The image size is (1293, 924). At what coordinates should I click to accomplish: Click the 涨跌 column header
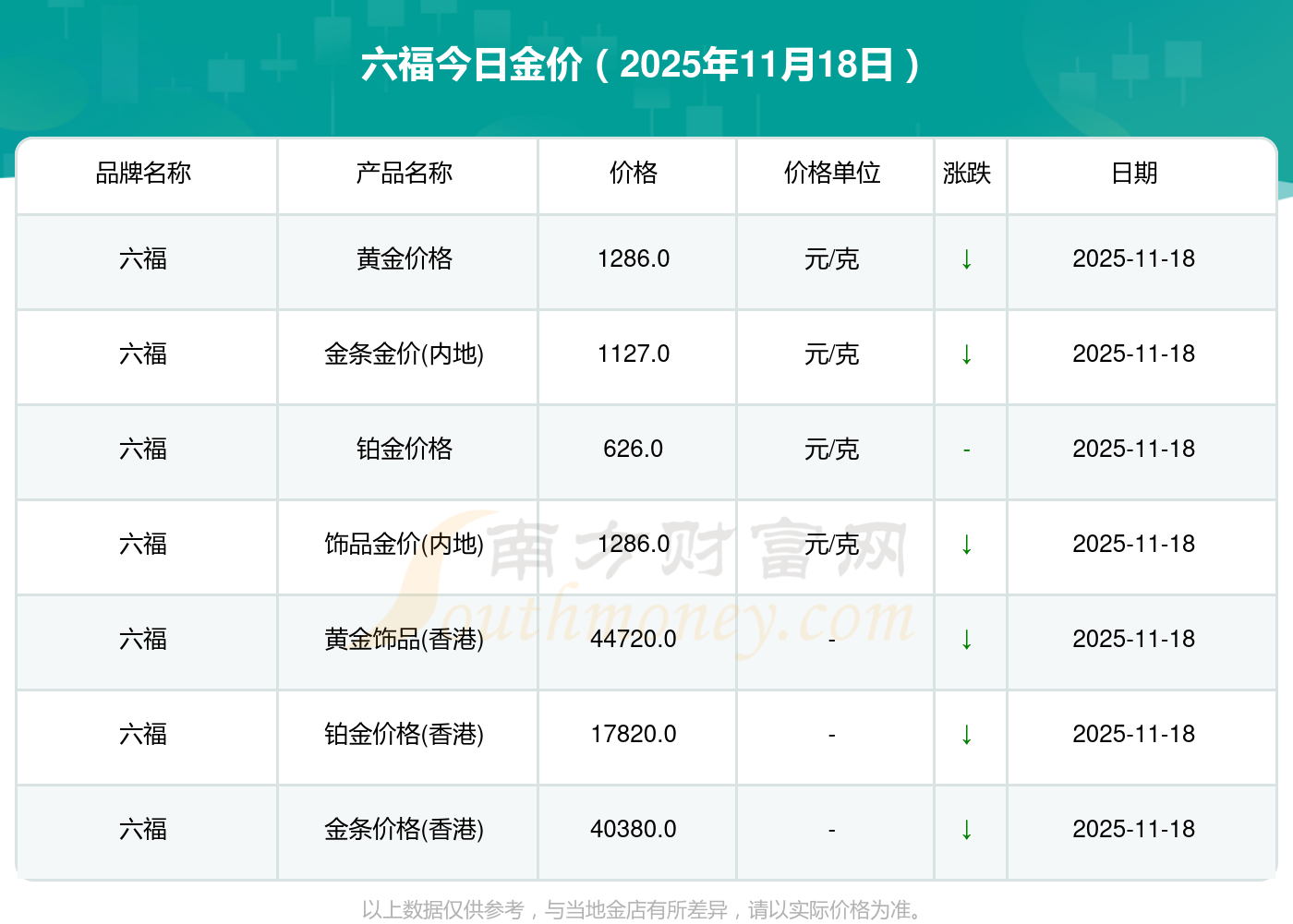point(967,173)
